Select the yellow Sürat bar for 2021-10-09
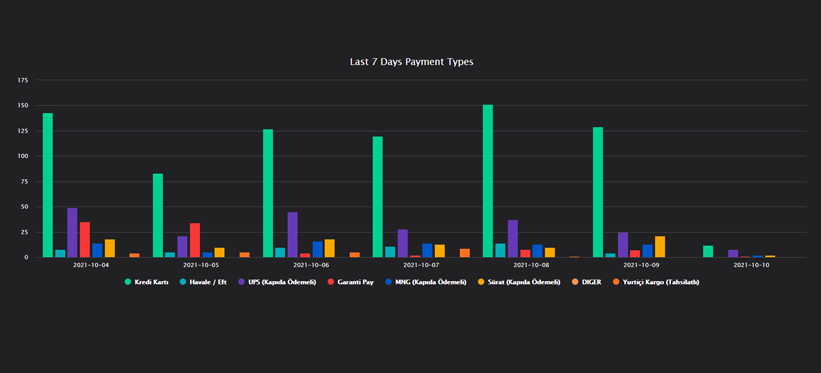Screen dimensions: 821x373 pyautogui.click(x=660, y=247)
